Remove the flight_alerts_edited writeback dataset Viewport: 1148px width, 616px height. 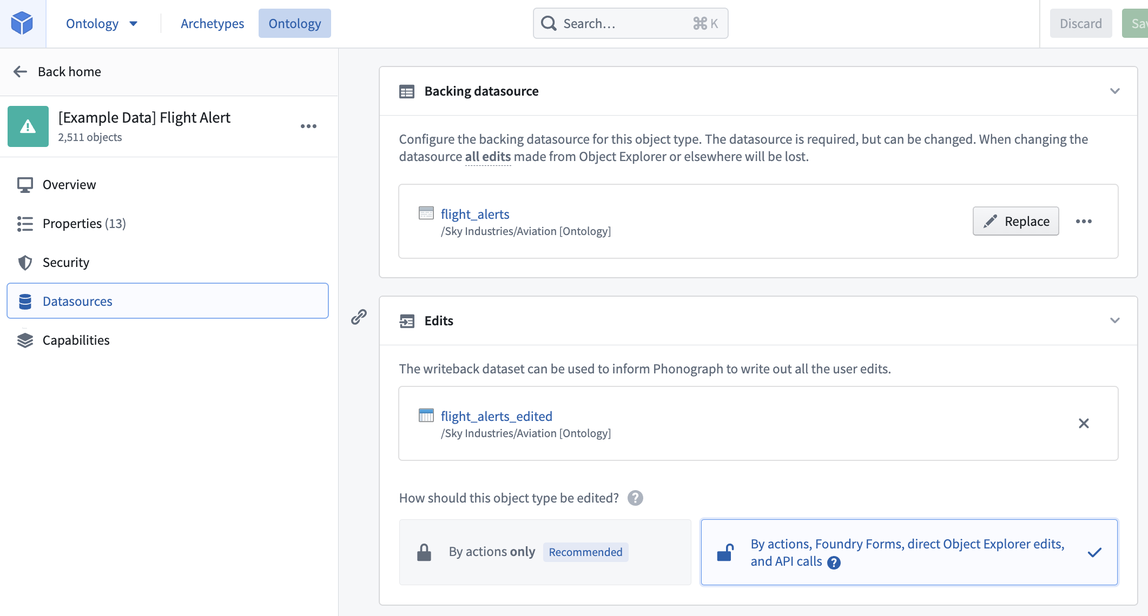[1084, 423]
